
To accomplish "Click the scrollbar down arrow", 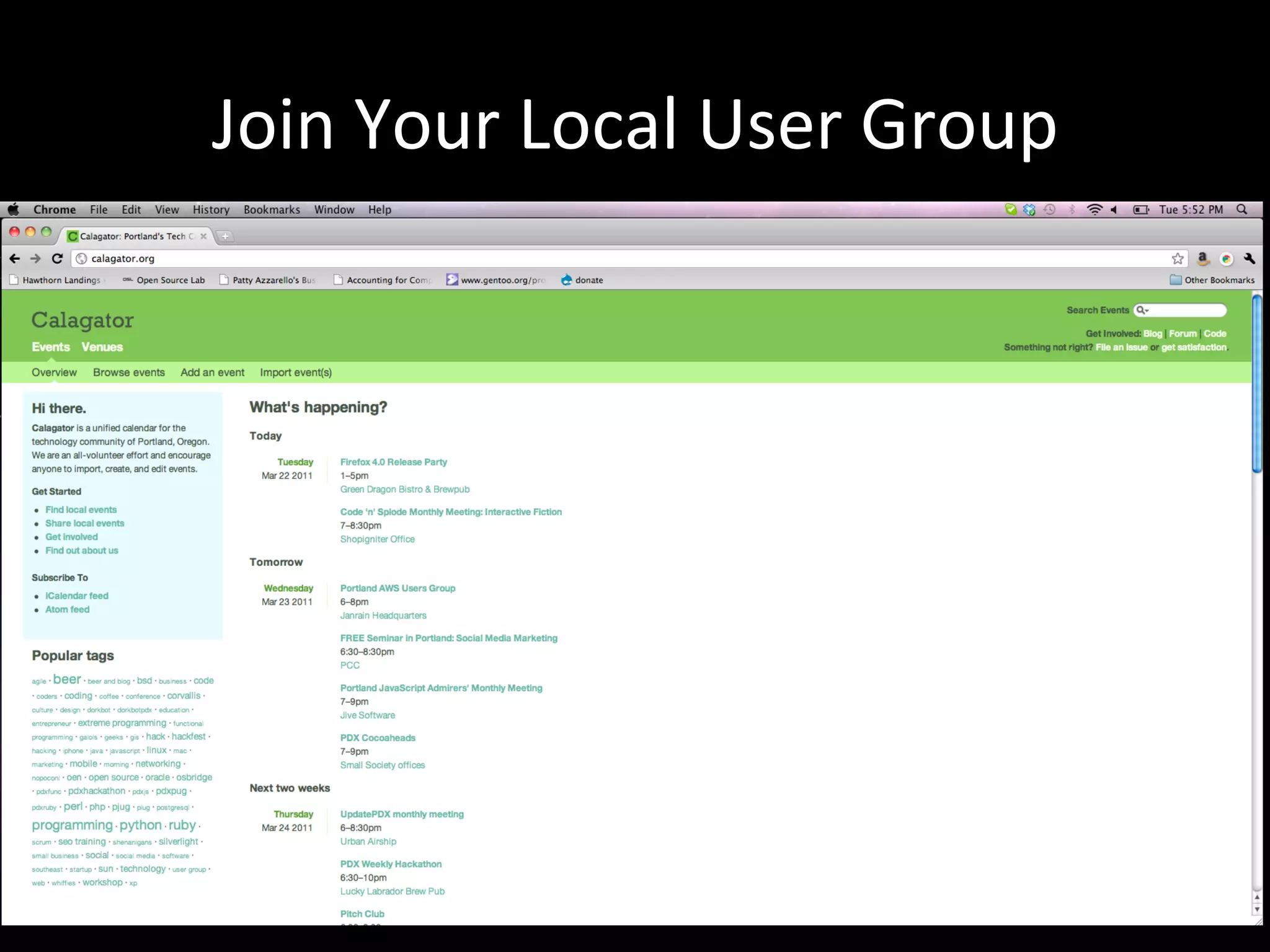I will pyautogui.click(x=1257, y=909).
